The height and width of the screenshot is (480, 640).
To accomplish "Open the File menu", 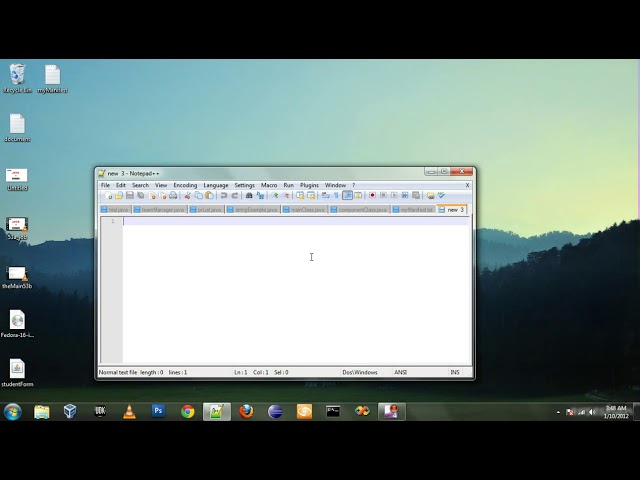I will (x=105, y=185).
